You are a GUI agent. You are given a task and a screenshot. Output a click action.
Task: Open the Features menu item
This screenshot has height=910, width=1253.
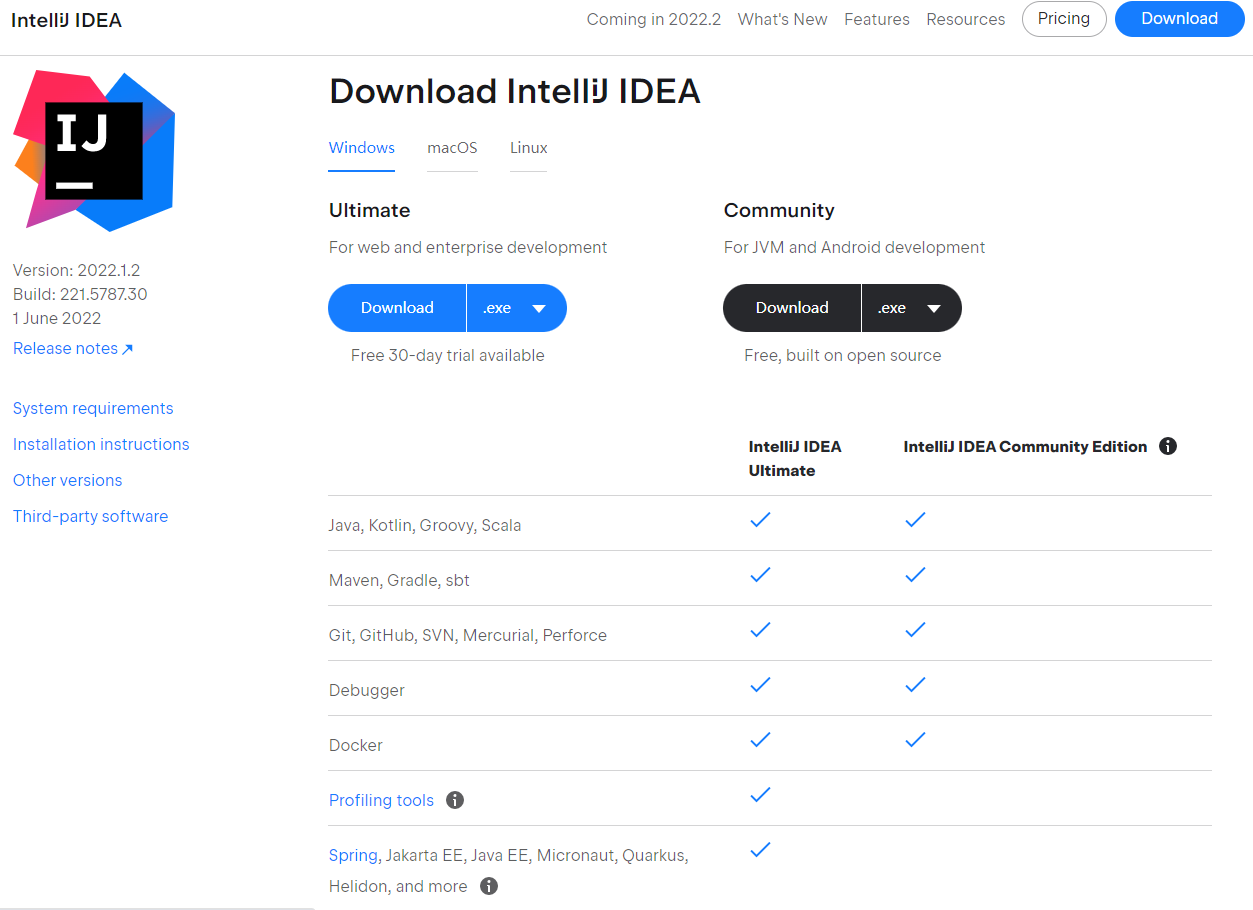877,19
